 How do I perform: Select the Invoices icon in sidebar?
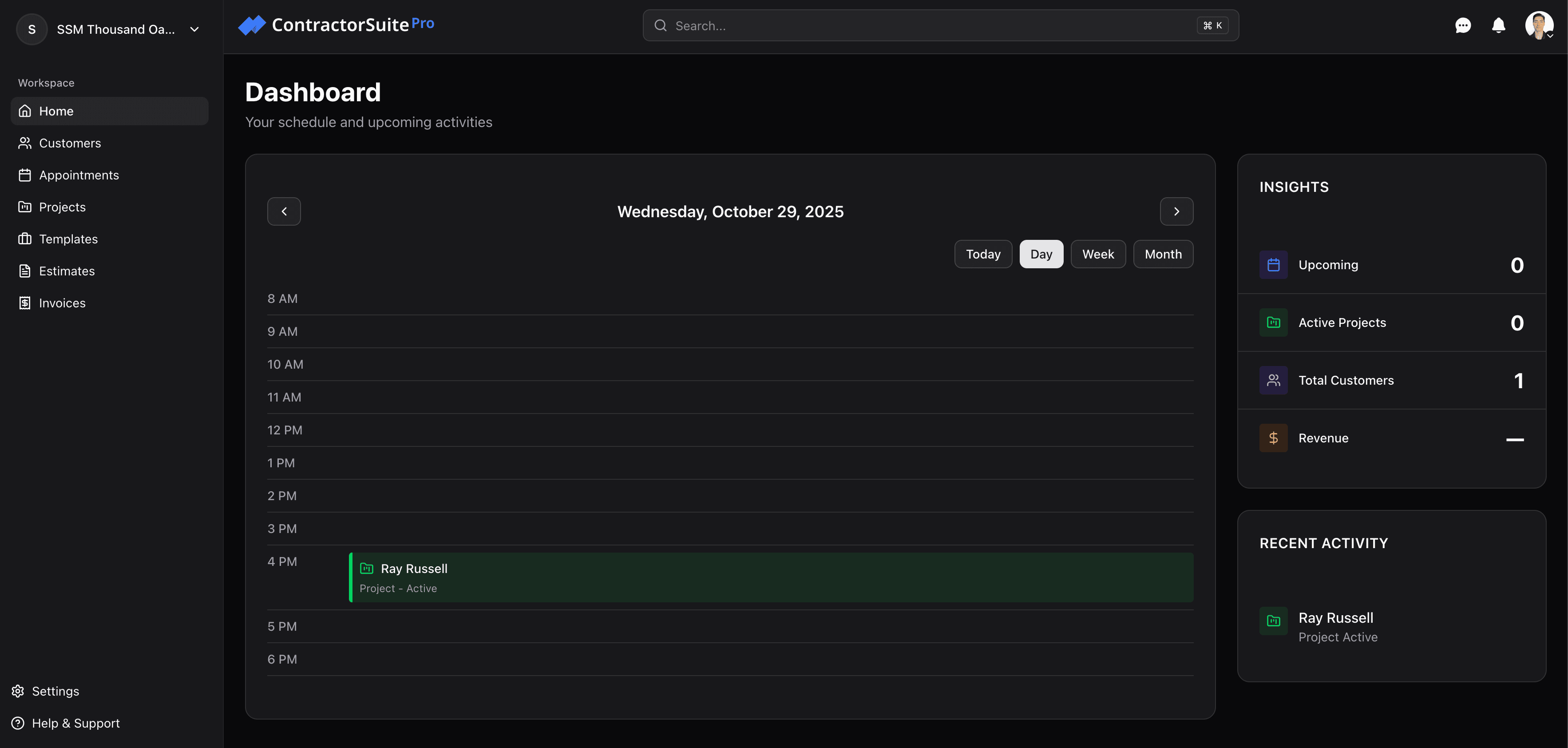point(24,303)
